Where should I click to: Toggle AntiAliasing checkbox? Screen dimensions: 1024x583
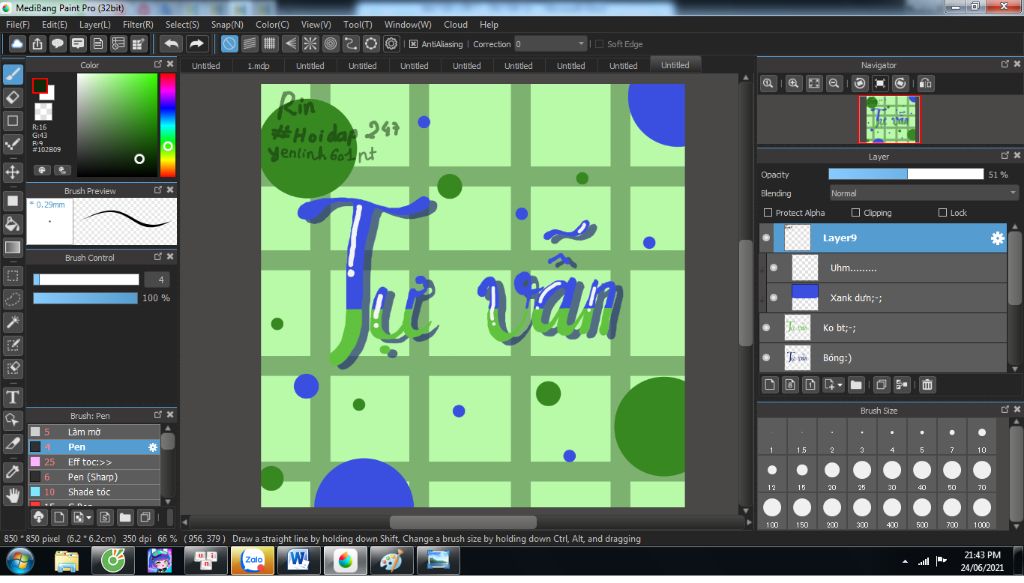tap(413, 44)
